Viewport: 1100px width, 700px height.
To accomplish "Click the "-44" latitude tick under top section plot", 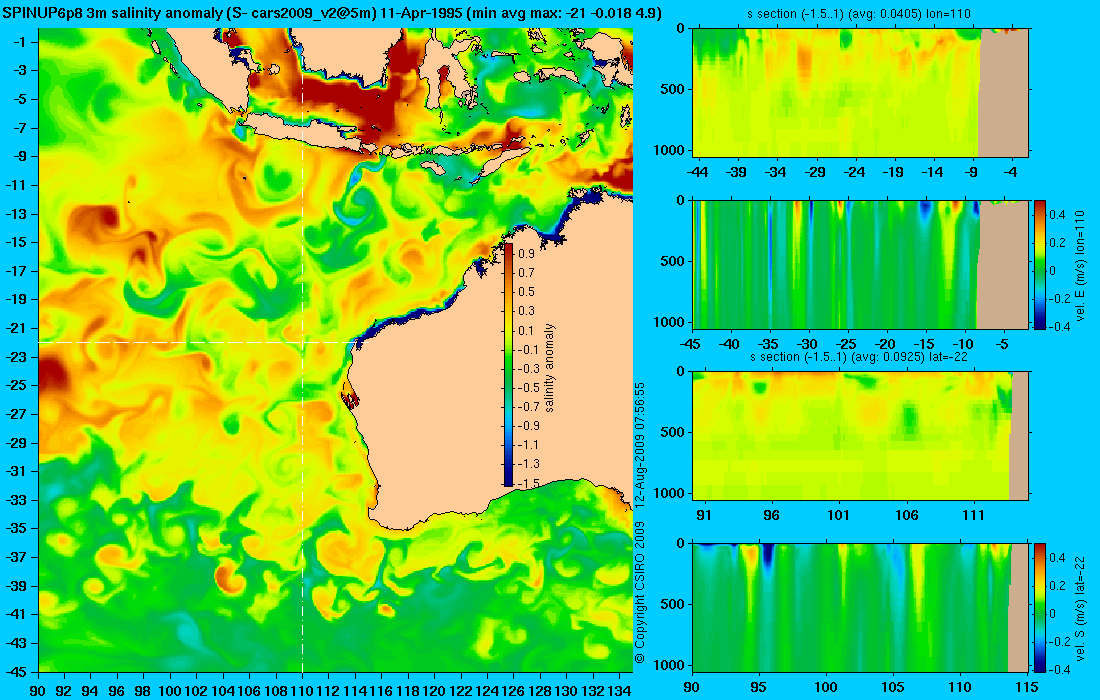I will pos(697,172).
